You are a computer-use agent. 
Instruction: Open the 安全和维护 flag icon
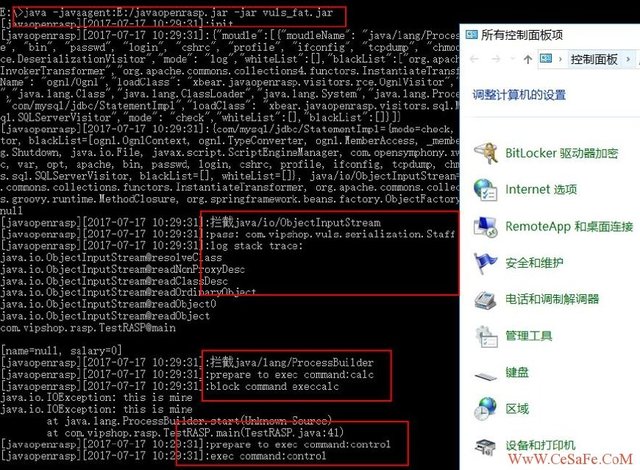(485, 263)
